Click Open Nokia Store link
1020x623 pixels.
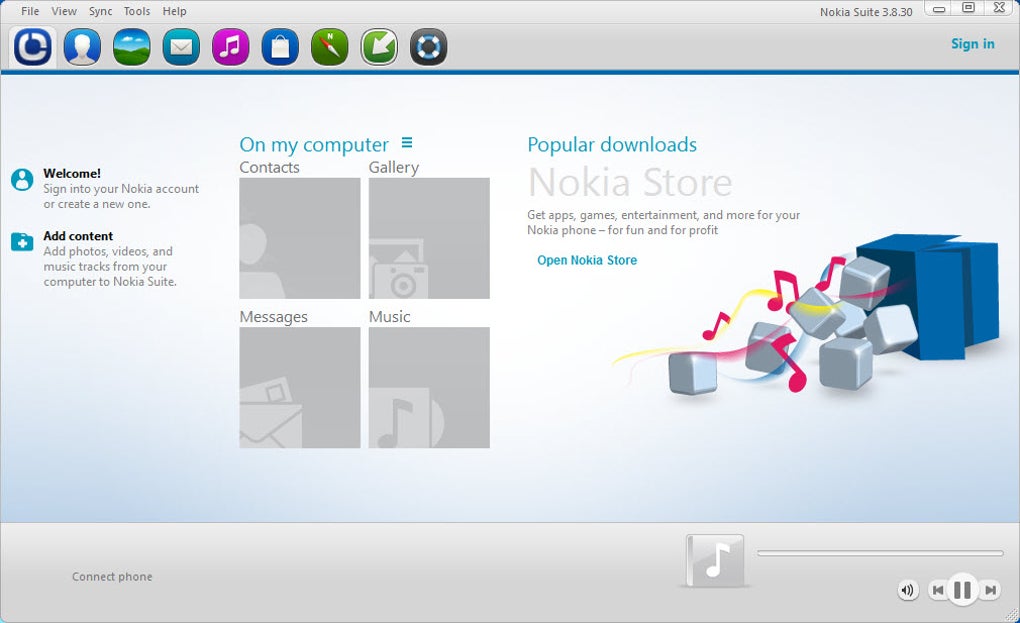(x=587, y=260)
